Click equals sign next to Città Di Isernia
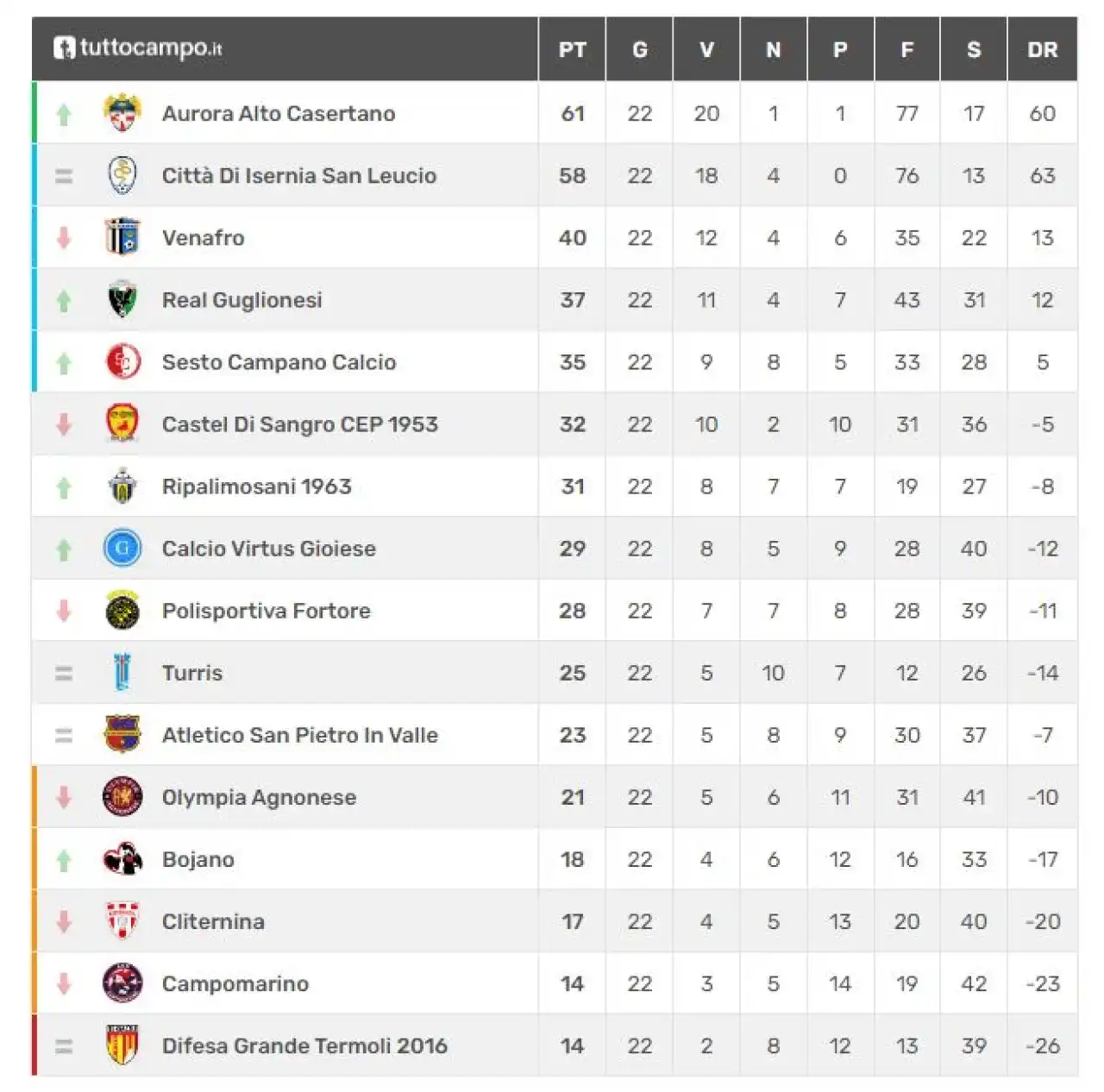Viewport: 1104px width, 1092px height. click(x=64, y=176)
